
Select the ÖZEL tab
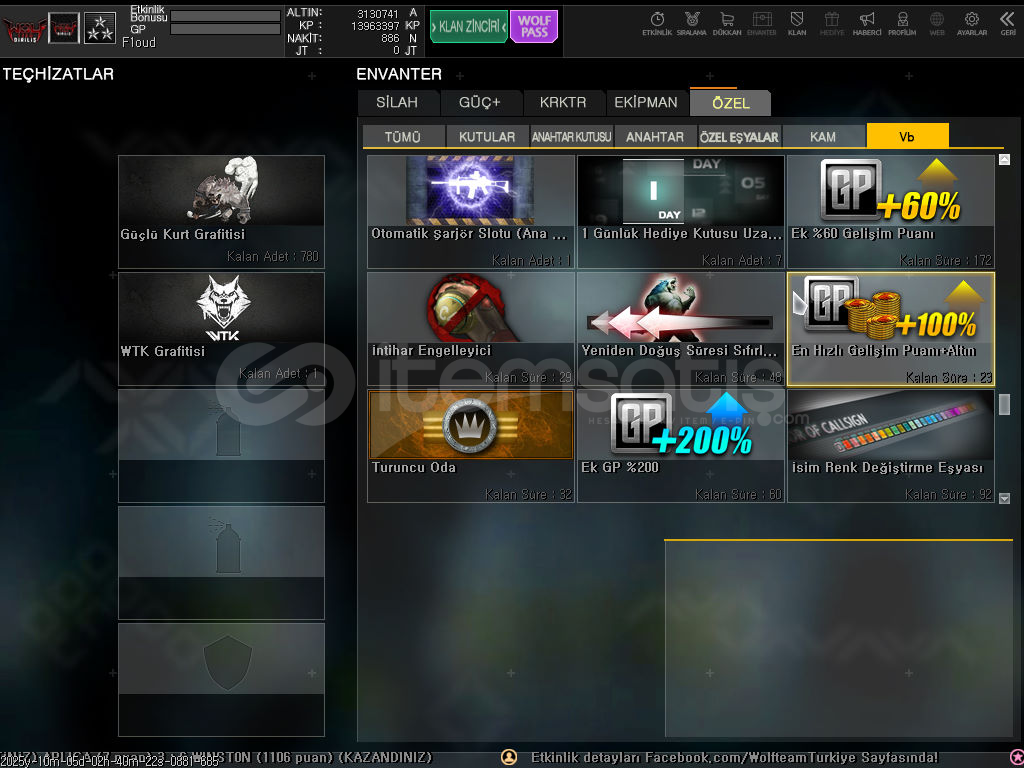(x=731, y=103)
